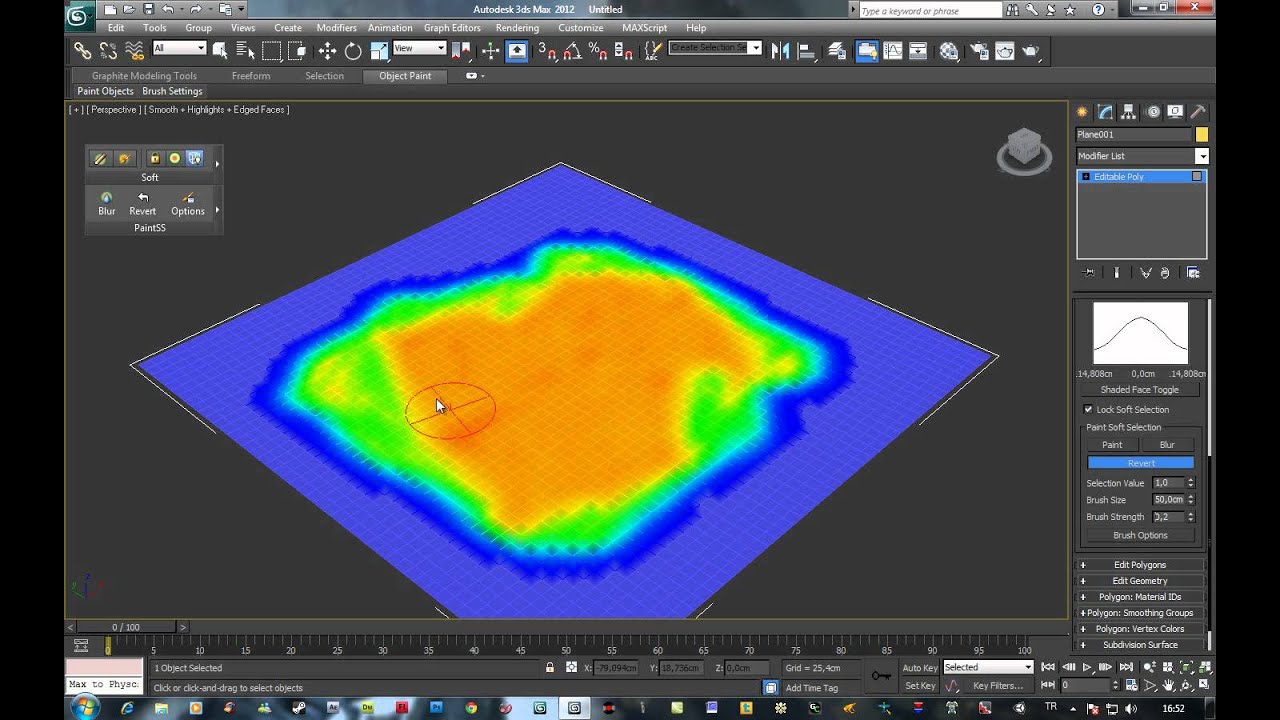Click the Blur button under Paint Soft Selection
Image resolution: width=1280 pixels, height=720 pixels.
[x=1167, y=445]
